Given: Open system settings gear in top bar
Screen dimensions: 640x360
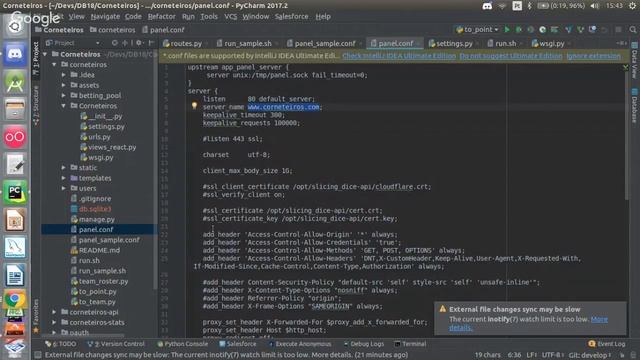Looking at the screenshot, I should 632,6.
